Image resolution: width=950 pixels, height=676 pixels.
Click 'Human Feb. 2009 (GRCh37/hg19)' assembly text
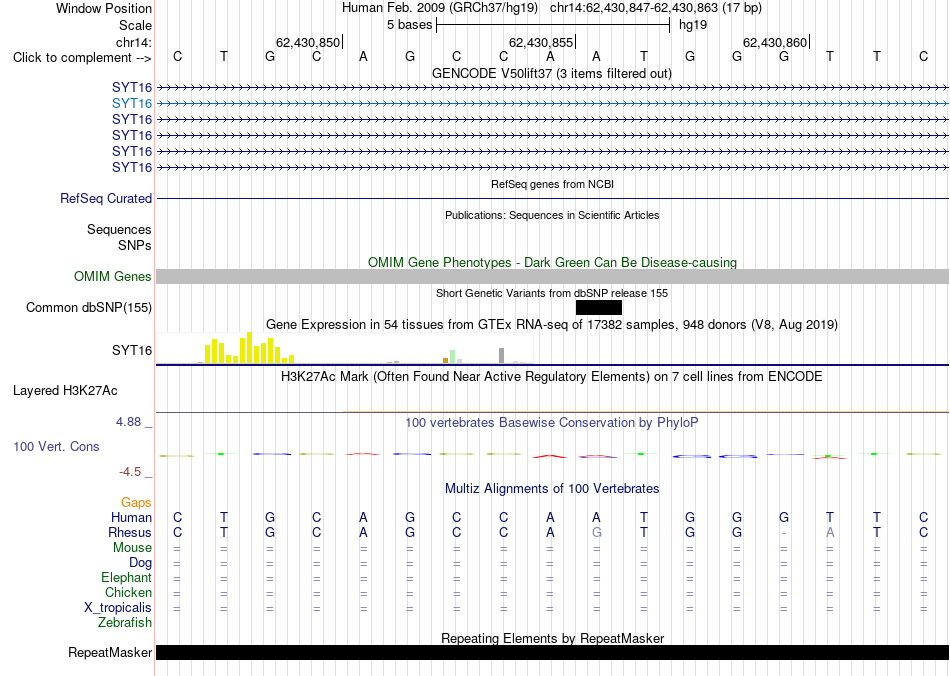click(440, 8)
